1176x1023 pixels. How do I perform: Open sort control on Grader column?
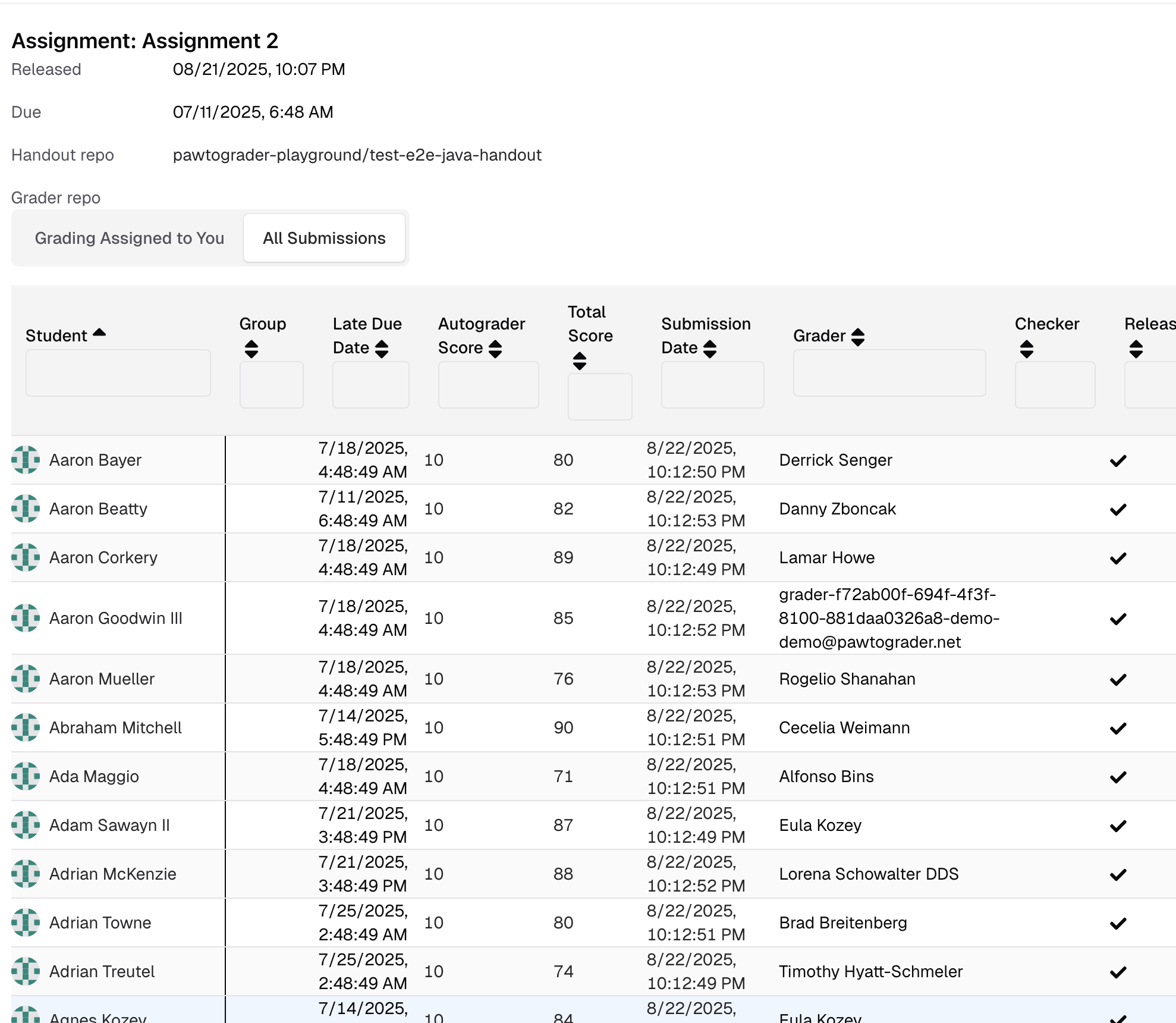click(857, 336)
